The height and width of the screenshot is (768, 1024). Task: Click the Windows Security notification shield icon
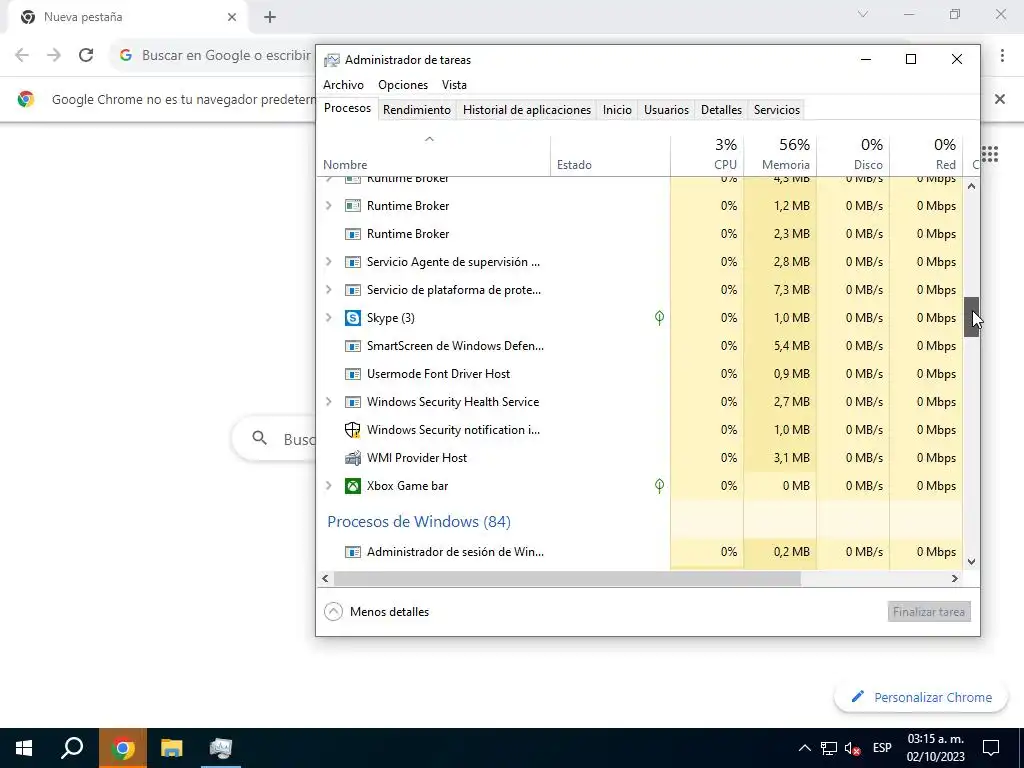[353, 430]
